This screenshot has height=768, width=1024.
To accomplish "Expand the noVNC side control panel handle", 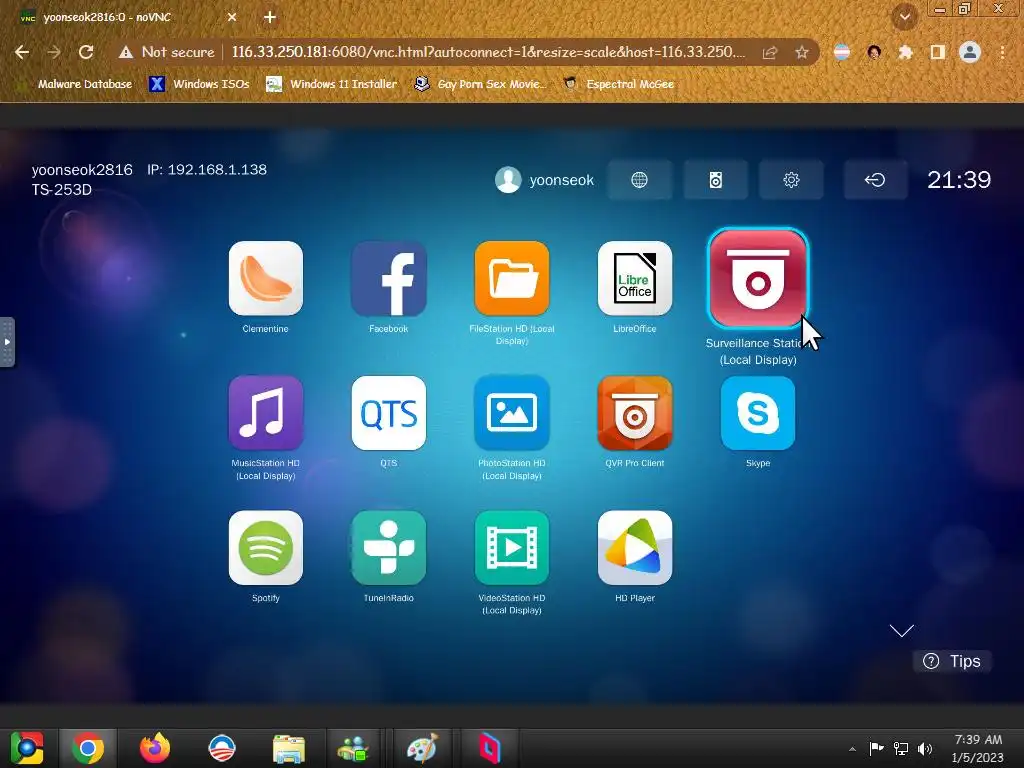I will coord(7,342).
